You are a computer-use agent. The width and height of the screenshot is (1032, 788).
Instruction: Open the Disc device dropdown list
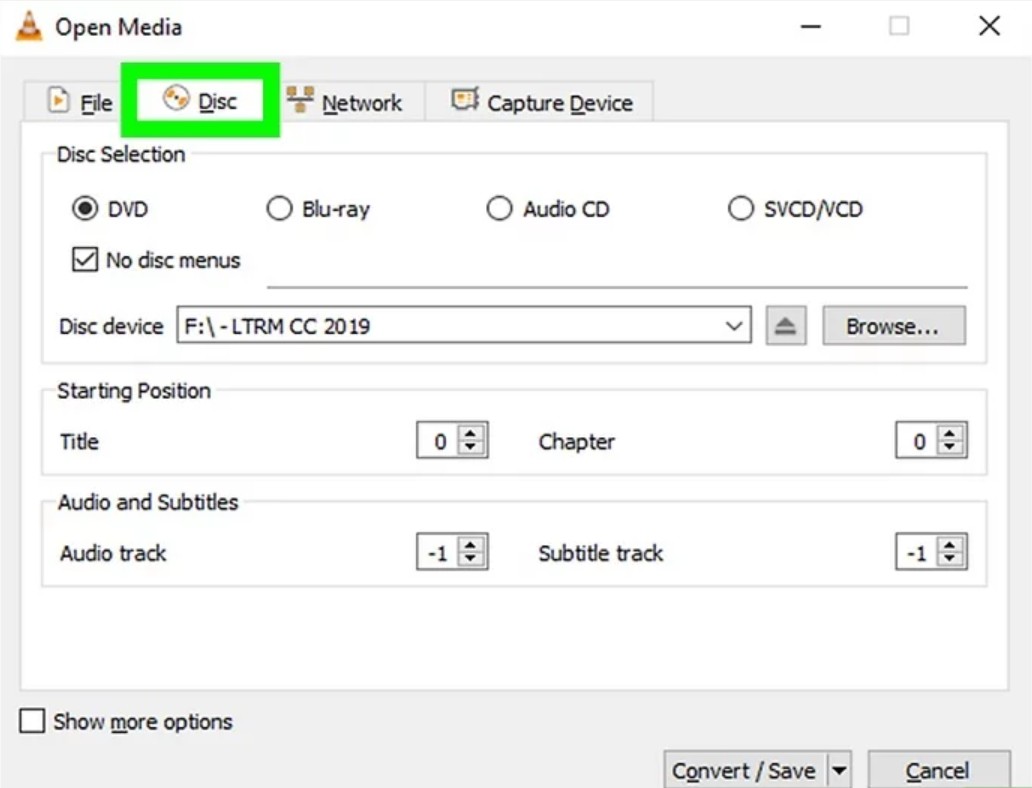(735, 324)
